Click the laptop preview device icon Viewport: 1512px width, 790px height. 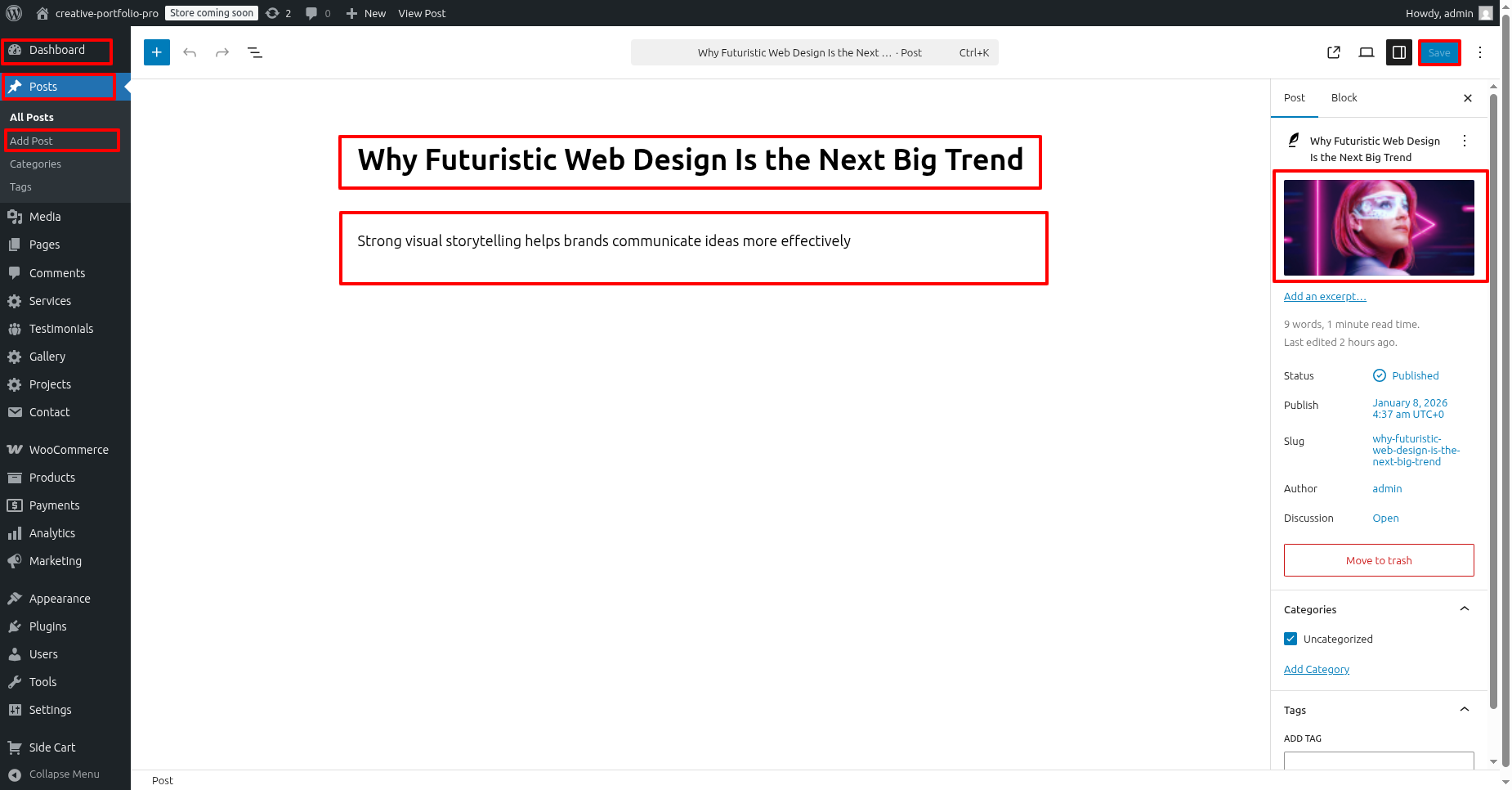click(x=1367, y=52)
